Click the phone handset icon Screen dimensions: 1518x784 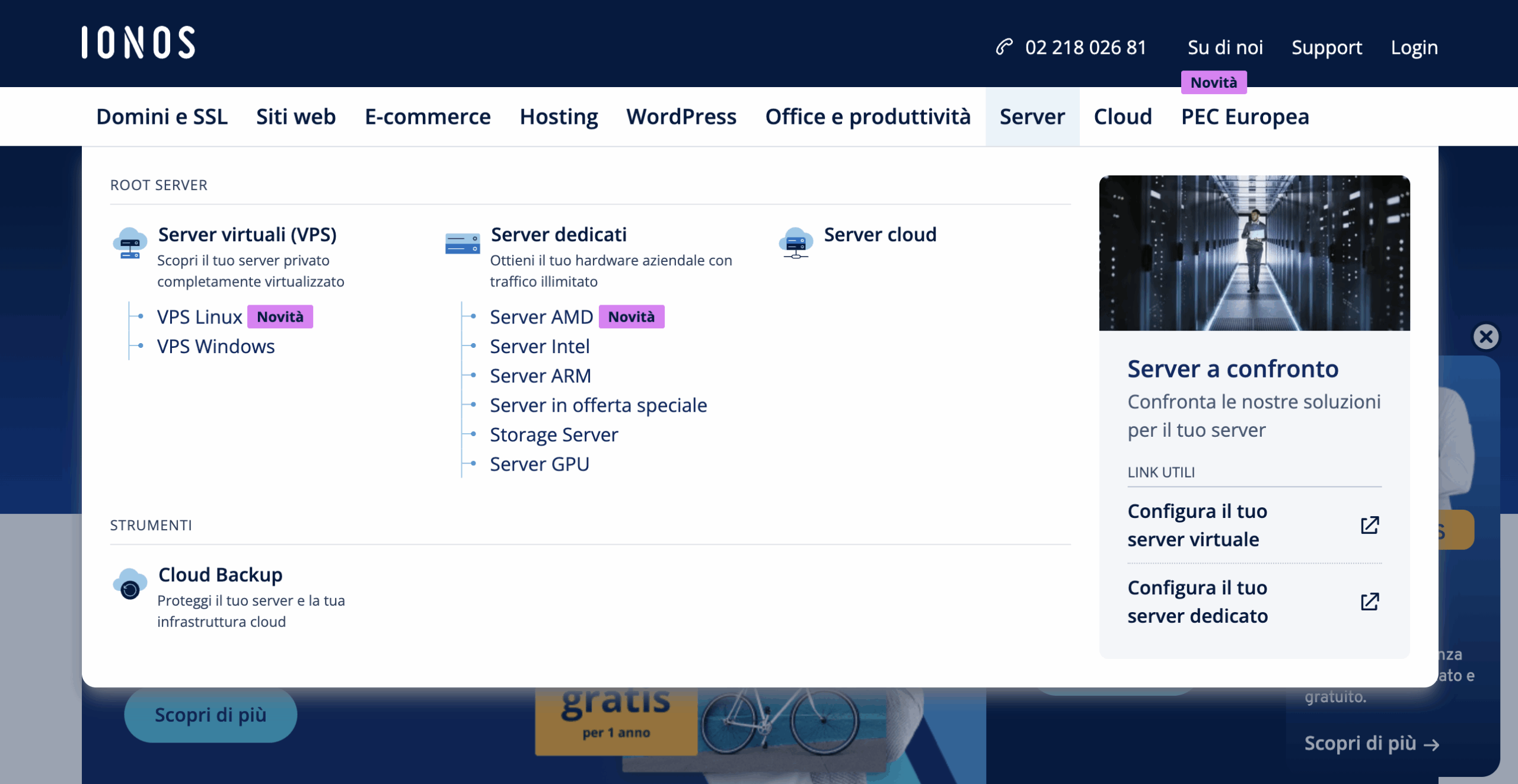[1004, 47]
